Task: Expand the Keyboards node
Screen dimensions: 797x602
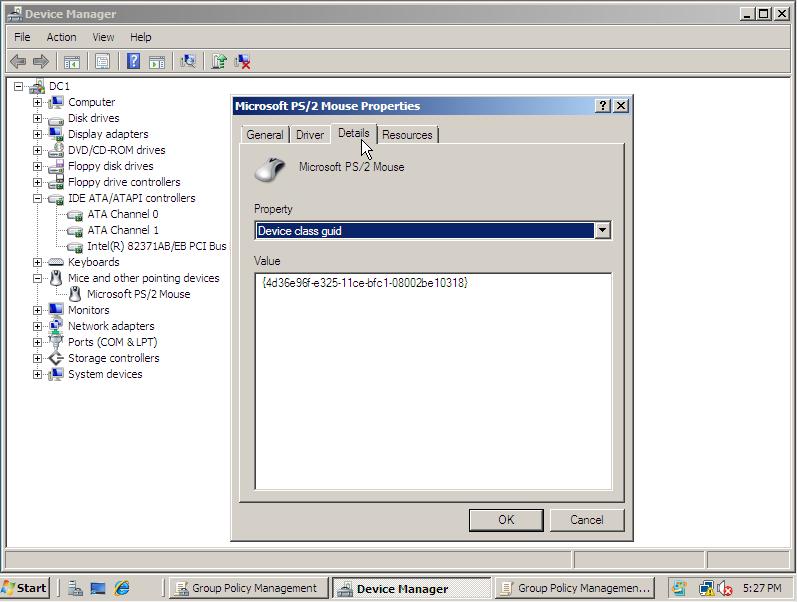Action: 37,262
